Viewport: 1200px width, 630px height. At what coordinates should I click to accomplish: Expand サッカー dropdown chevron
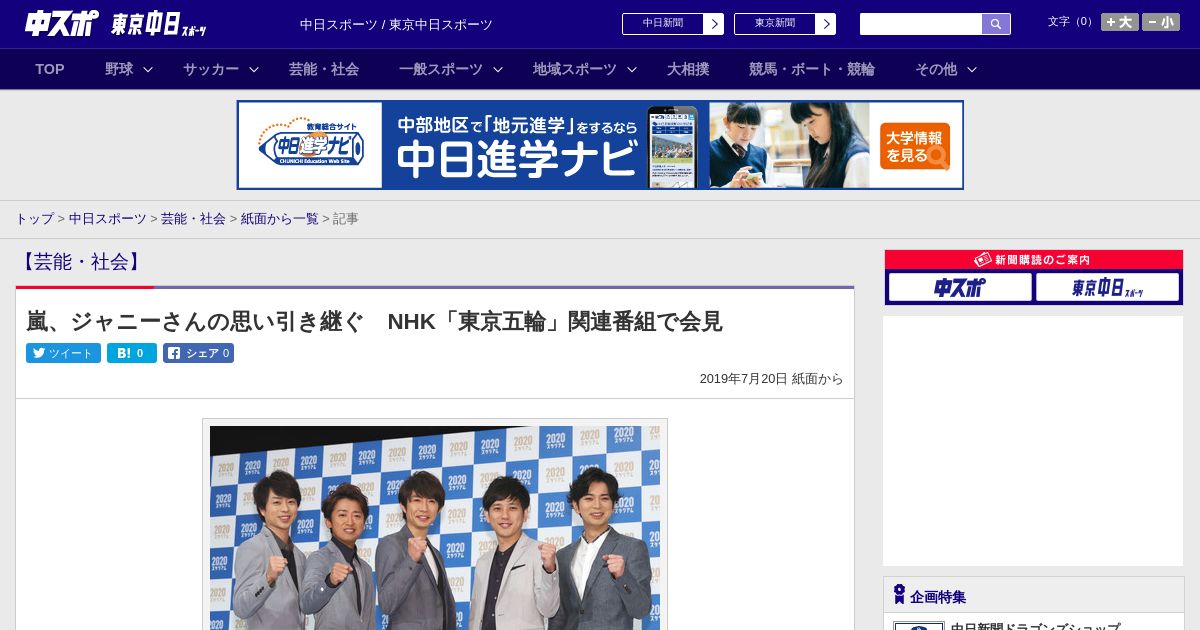click(x=254, y=69)
